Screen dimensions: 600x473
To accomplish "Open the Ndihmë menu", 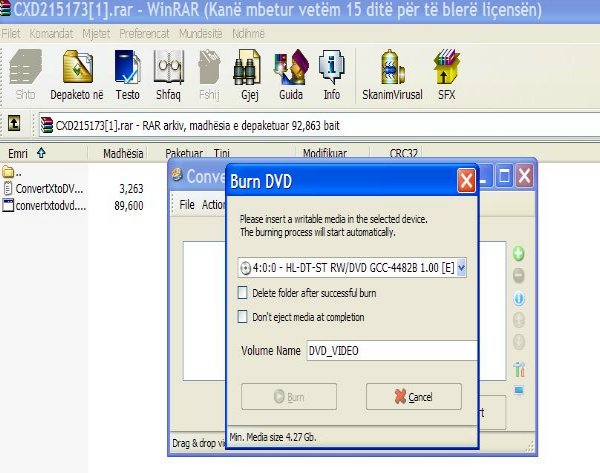I will click(248, 34).
